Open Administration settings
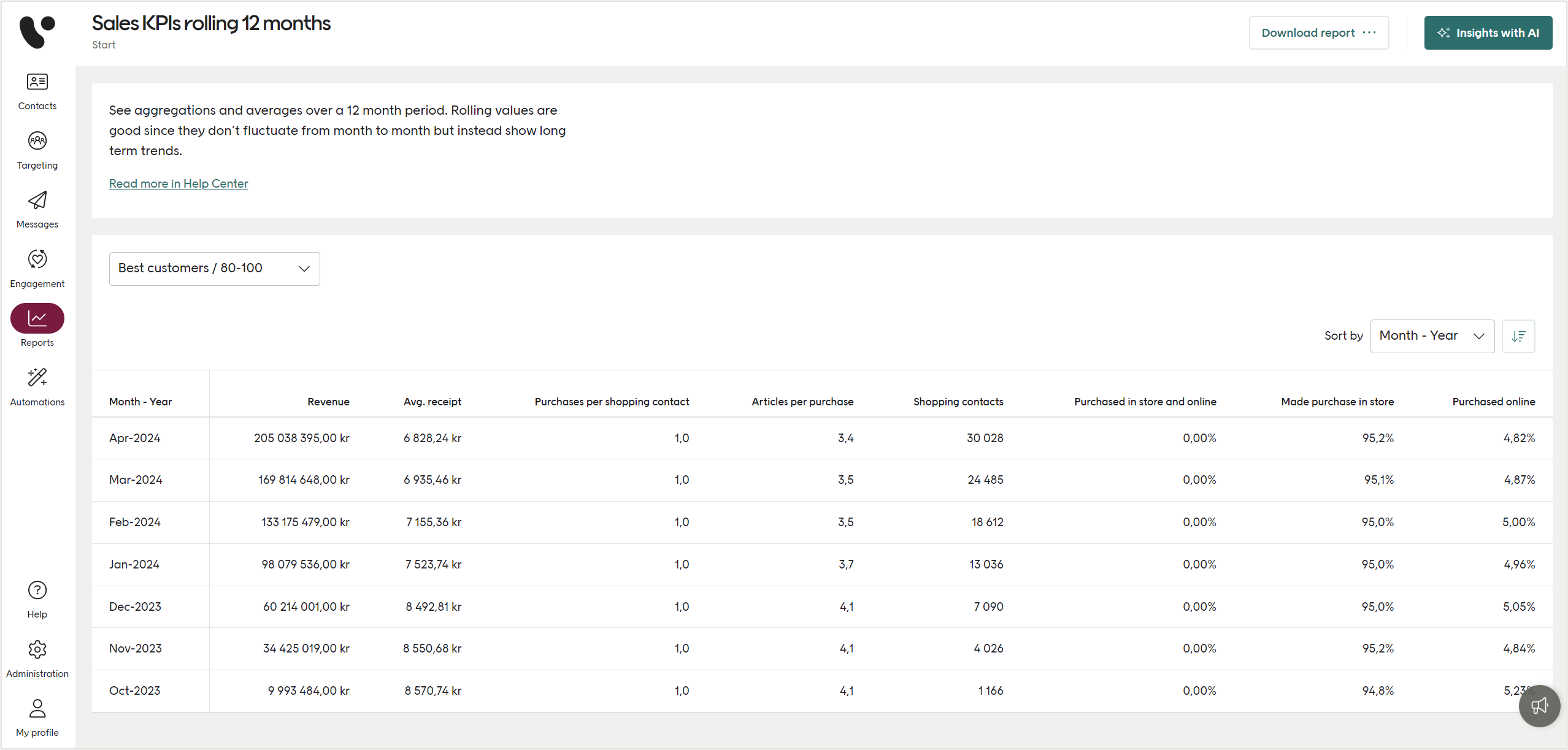This screenshot has width=1568, height=750. coord(37,658)
